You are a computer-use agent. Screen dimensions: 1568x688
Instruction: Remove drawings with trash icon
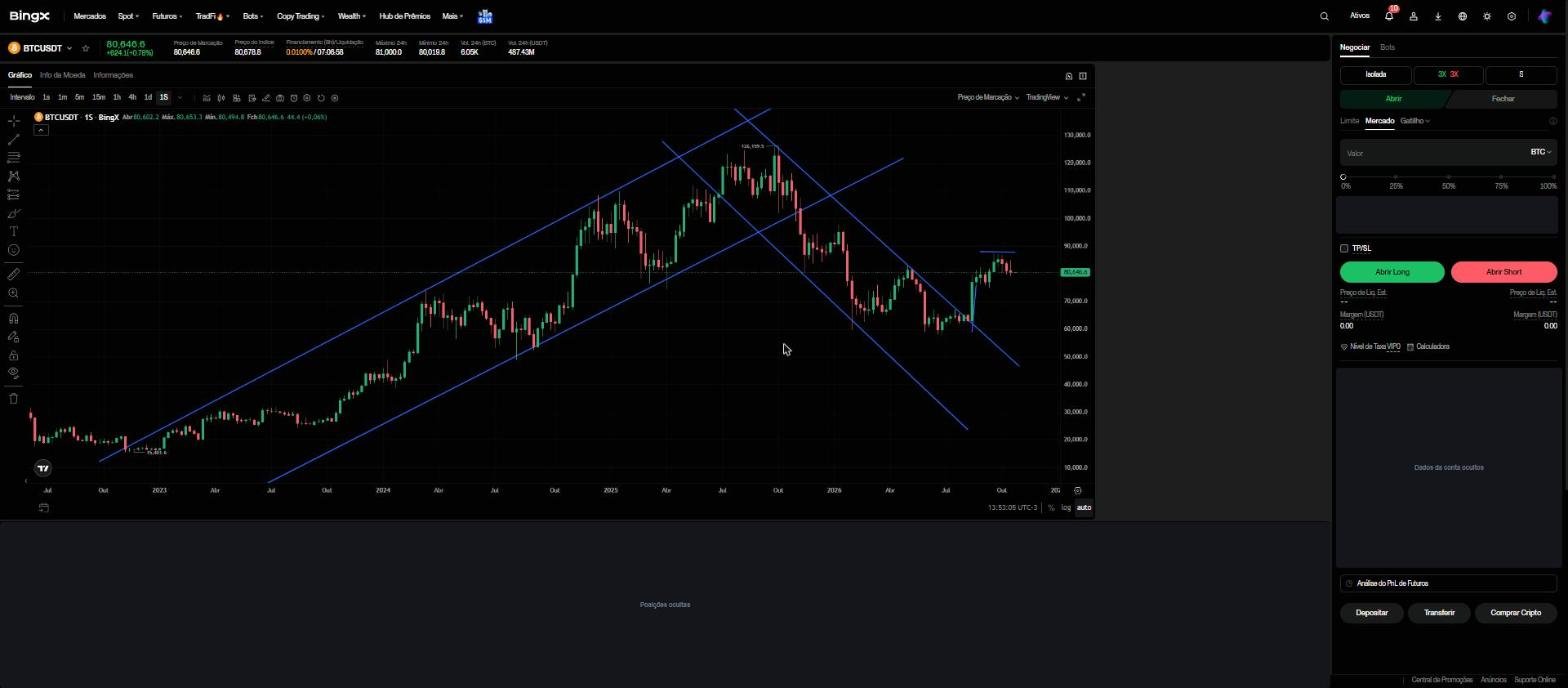[13, 398]
